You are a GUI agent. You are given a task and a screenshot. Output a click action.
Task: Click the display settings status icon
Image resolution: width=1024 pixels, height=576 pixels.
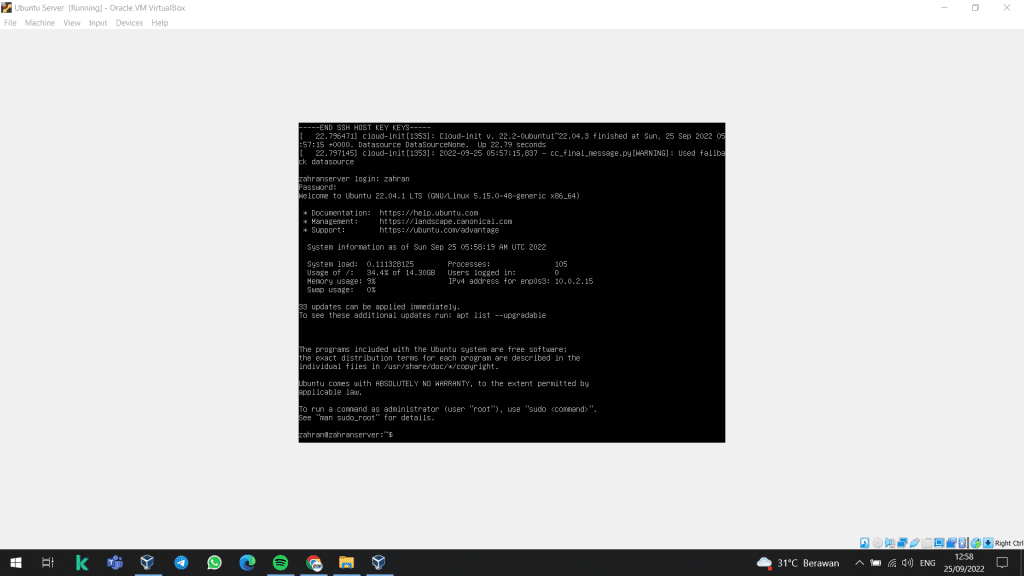click(938, 543)
